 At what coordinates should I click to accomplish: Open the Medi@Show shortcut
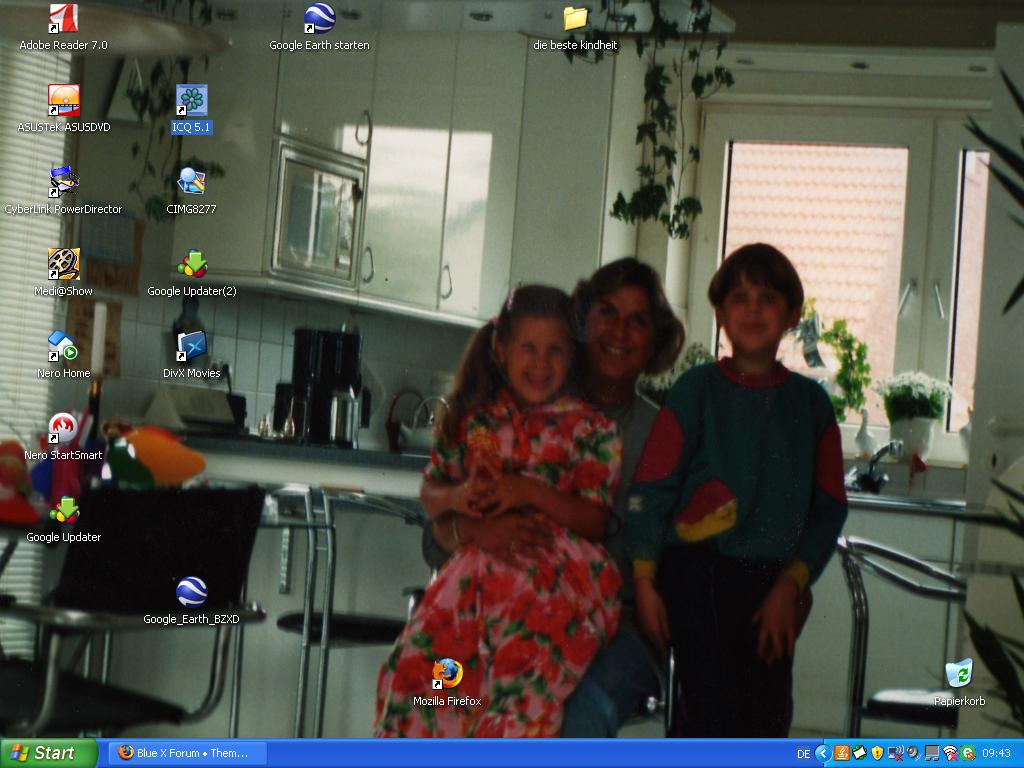coord(63,265)
